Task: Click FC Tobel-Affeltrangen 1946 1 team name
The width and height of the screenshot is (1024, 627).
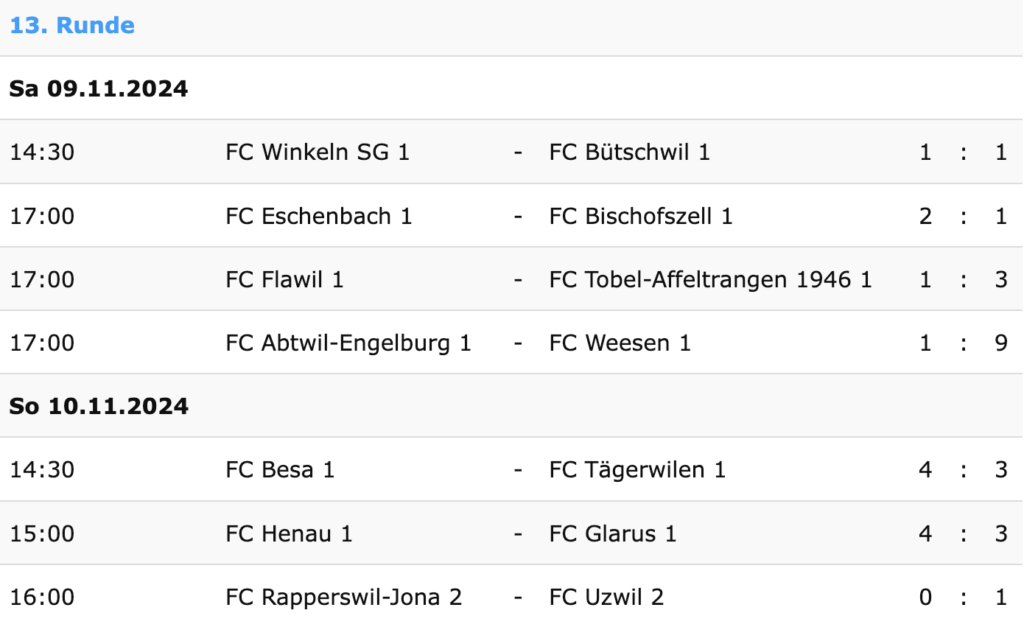Action: pyautogui.click(x=711, y=280)
